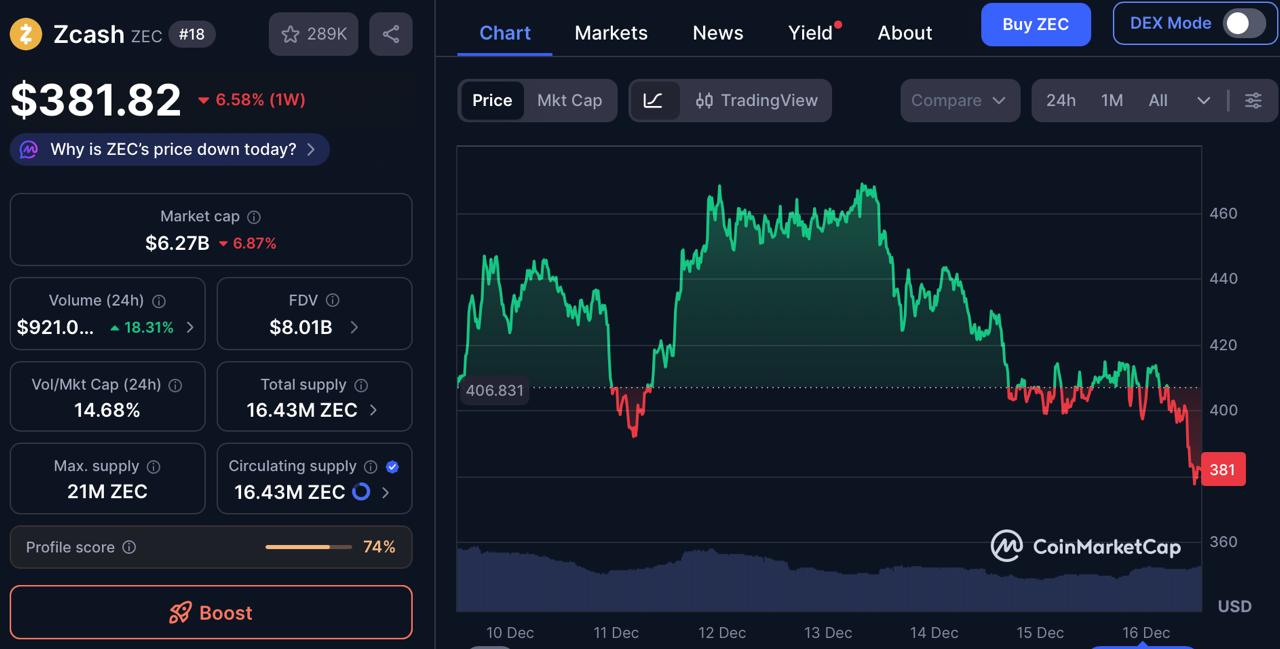
Task: Switch the chart to Mkt Cap view
Action: 569,100
